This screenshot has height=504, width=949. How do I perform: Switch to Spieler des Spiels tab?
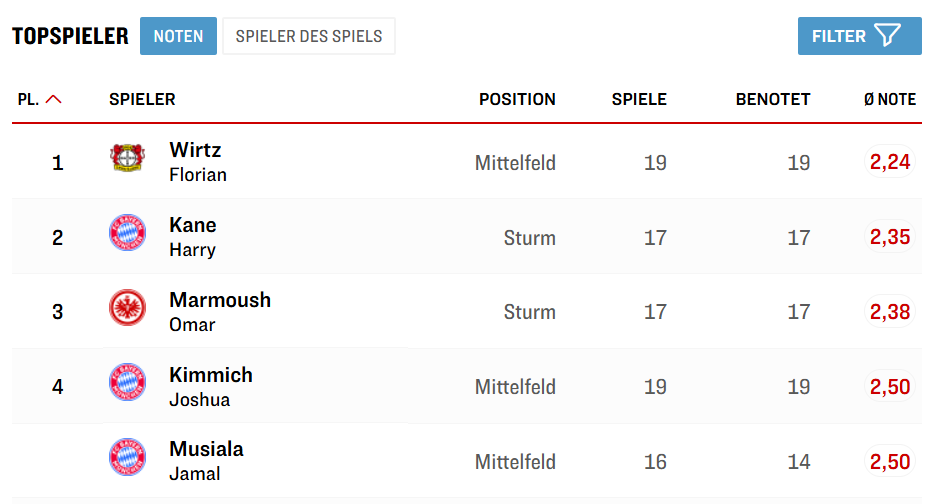(308, 36)
